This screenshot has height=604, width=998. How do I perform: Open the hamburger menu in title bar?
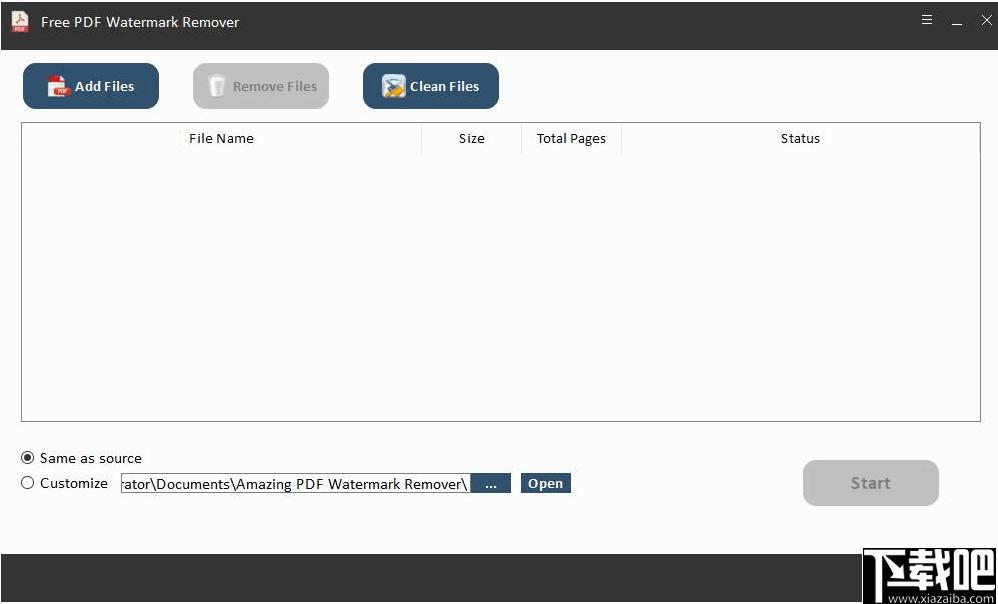(927, 20)
